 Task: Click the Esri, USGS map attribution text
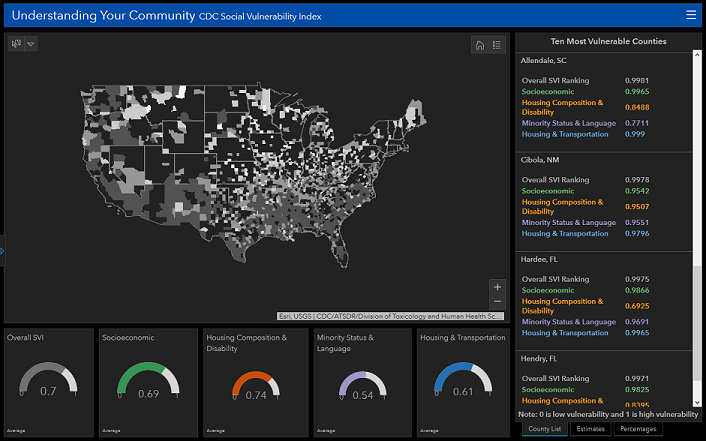pos(390,316)
